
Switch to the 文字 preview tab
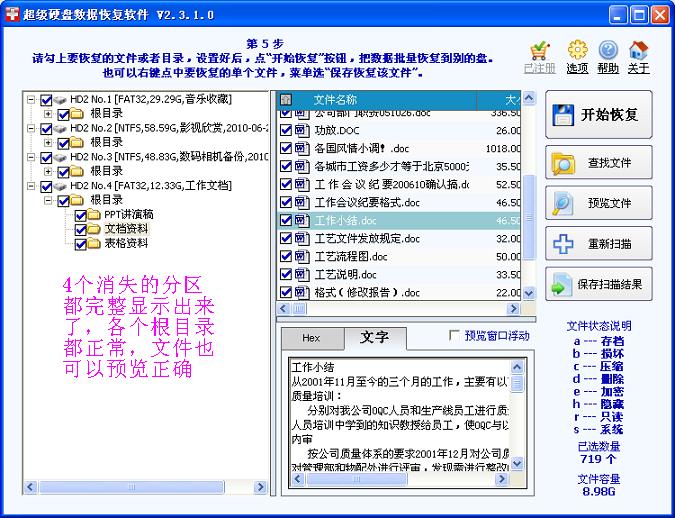point(375,338)
